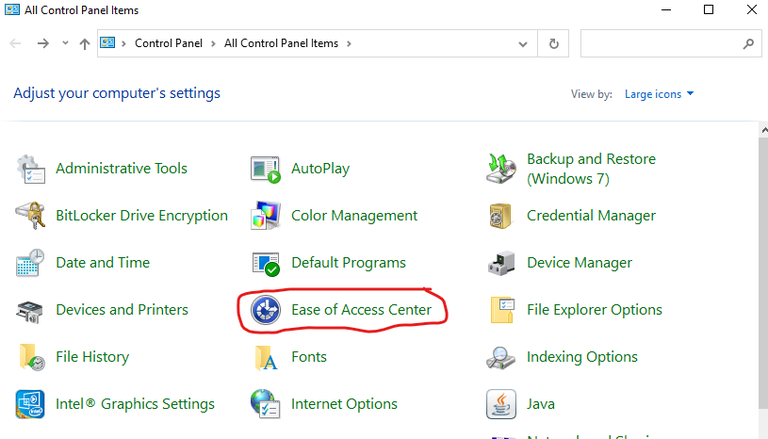Open the Date and Time calendar icon
768x439 pixels.
[x=30, y=263]
